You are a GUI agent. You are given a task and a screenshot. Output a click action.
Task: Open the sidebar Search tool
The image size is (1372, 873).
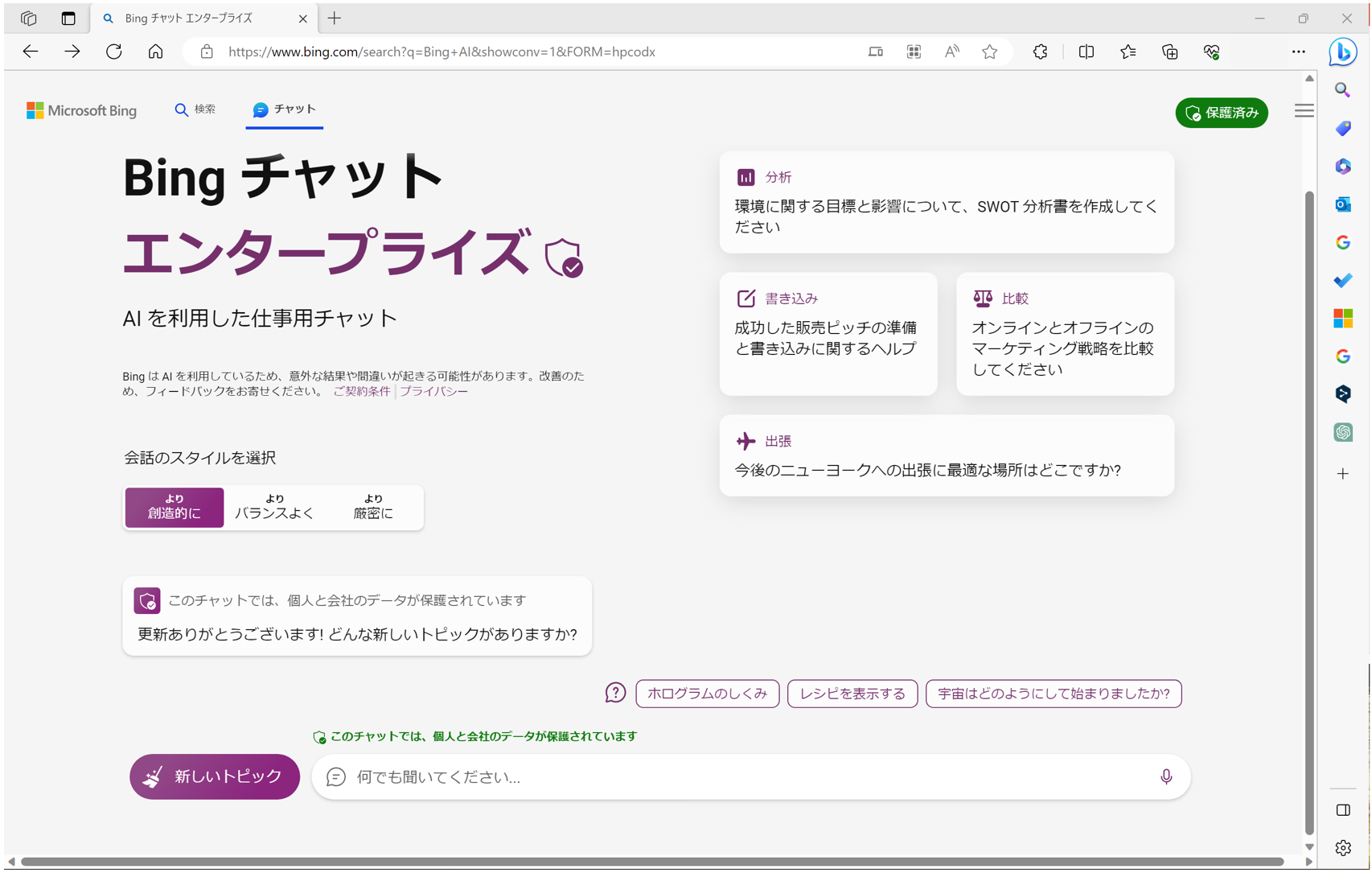coord(1342,90)
